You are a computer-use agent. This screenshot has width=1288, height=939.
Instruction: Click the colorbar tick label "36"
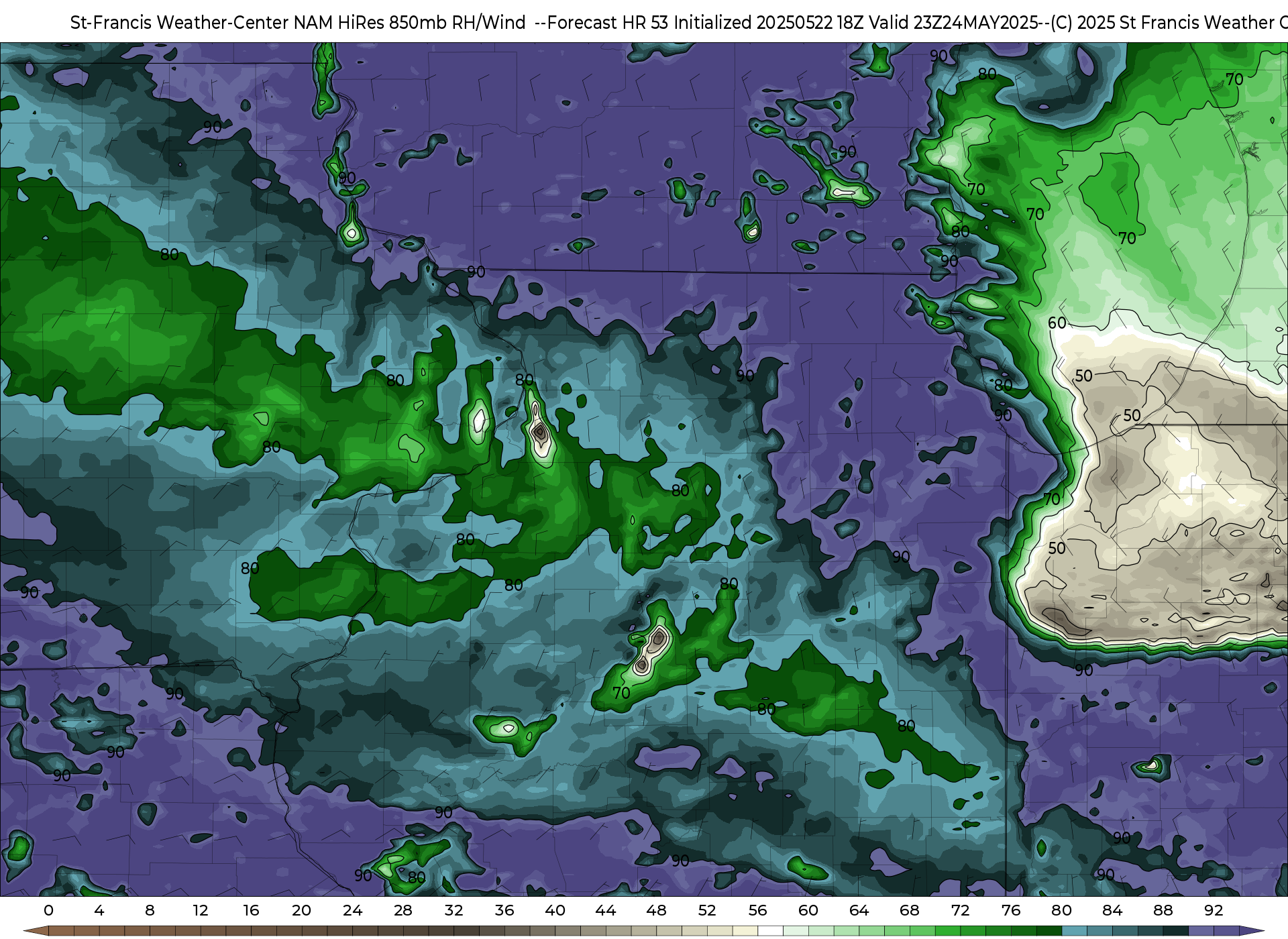point(504,910)
